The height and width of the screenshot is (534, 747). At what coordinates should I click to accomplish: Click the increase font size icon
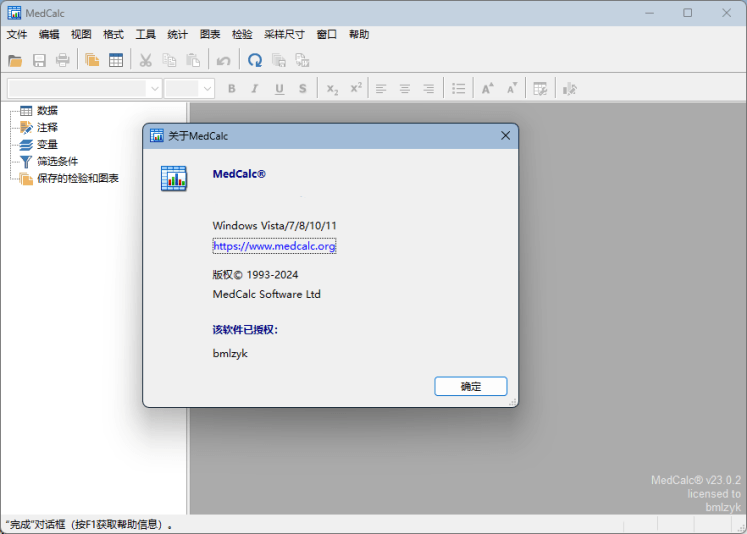click(487, 89)
